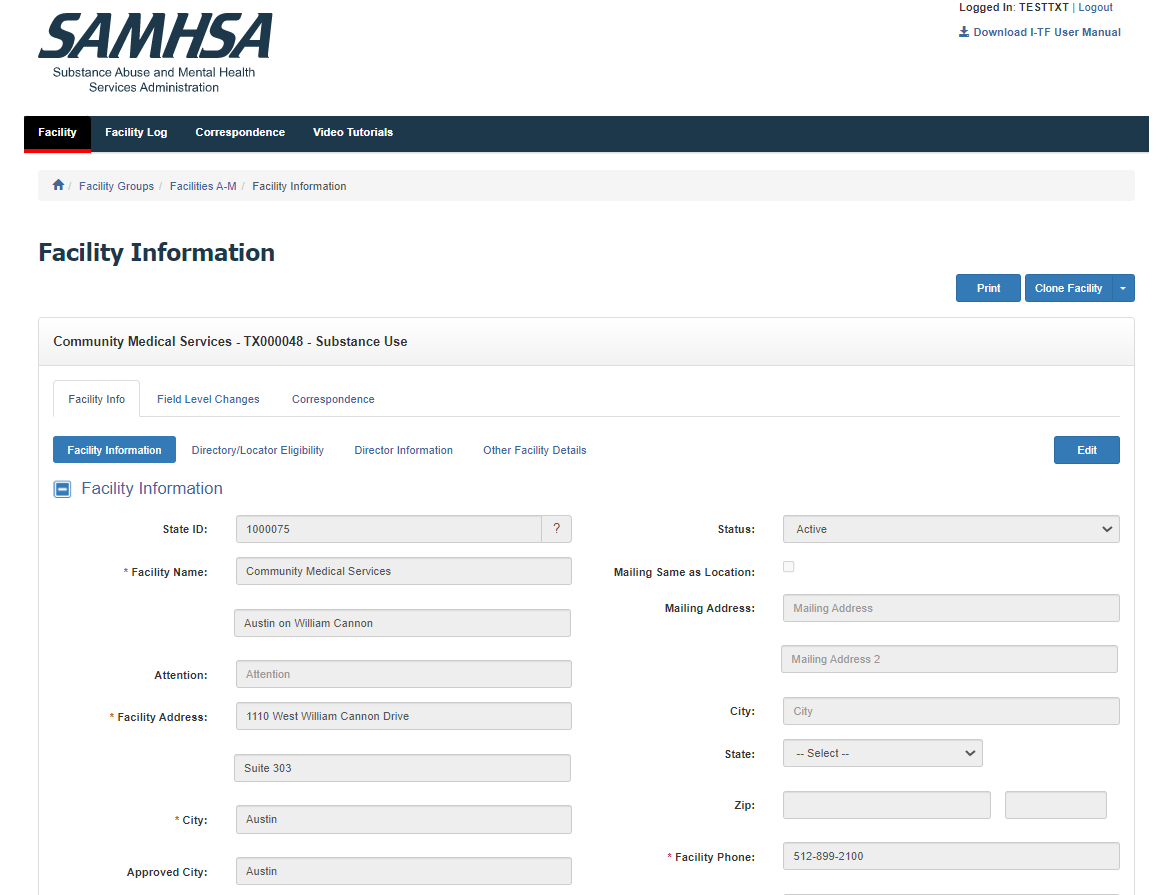The image size is (1172, 895).
Task: Go to Facilities A-M breadcrumb link
Action: coord(203,186)
